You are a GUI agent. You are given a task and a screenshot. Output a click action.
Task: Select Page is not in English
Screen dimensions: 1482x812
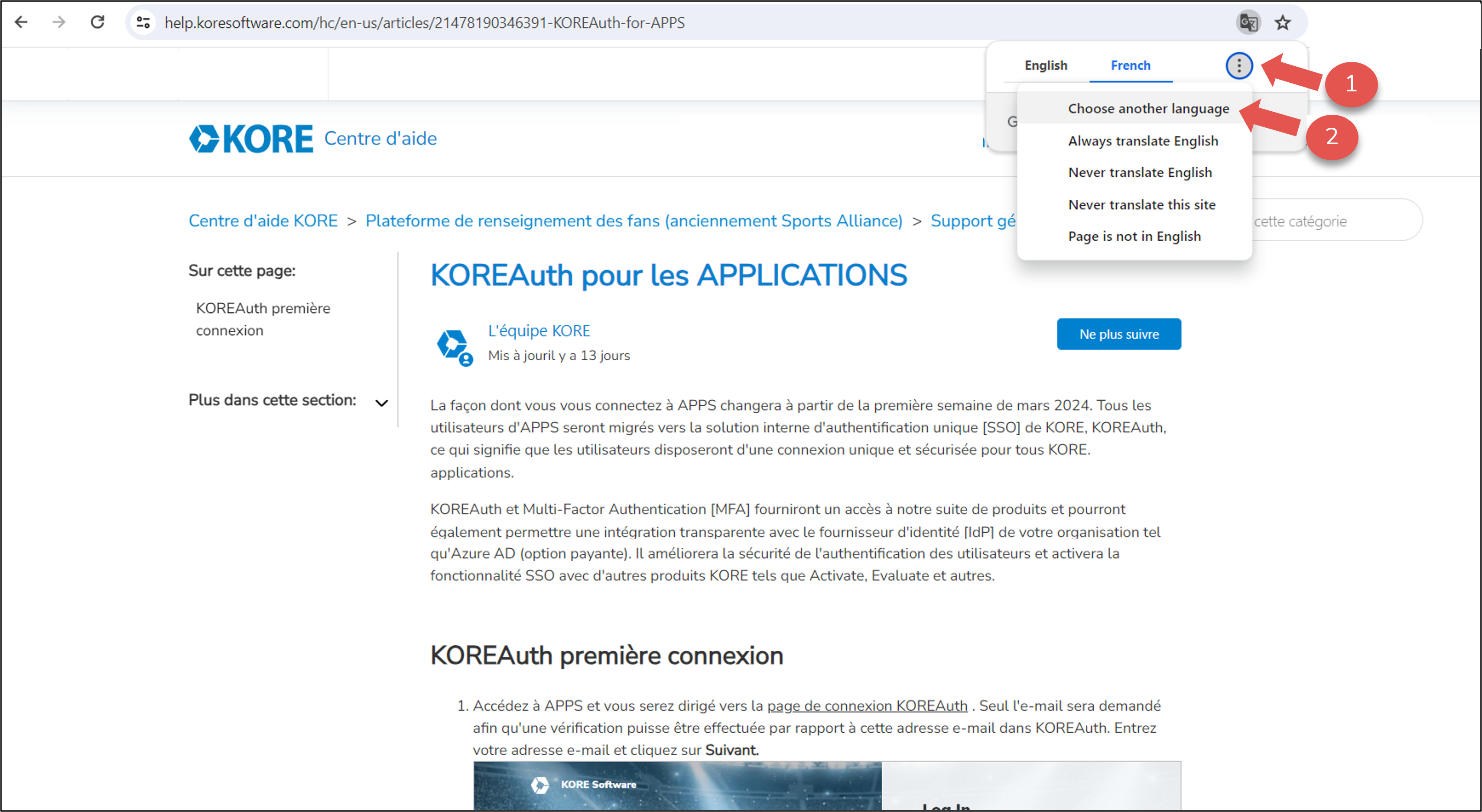1134,236
